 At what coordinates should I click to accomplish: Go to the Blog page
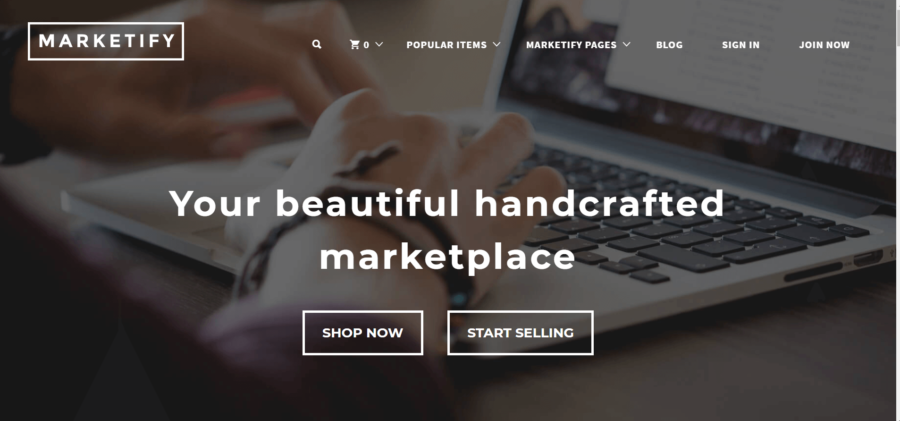tap(669, 45)
